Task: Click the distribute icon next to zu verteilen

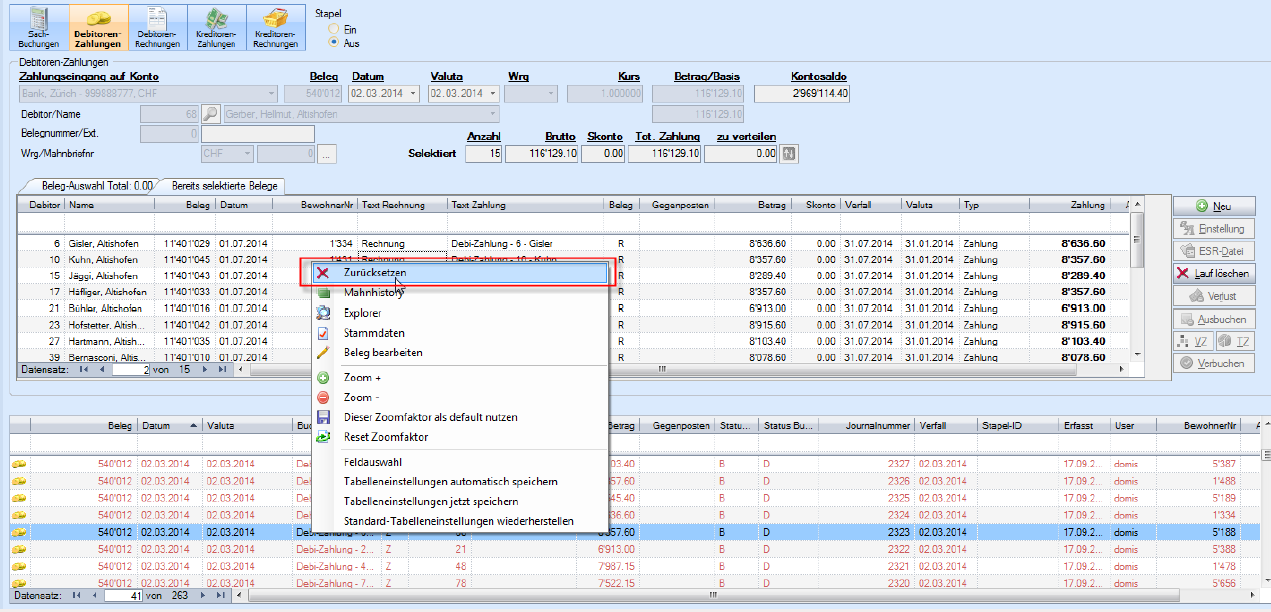Action: (790, 154)
